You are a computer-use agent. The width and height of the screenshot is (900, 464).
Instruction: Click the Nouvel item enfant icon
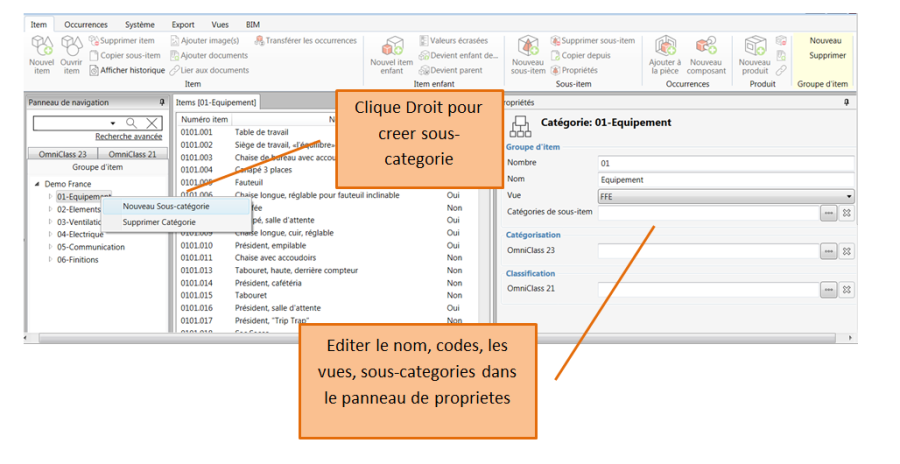pos(391,47)
